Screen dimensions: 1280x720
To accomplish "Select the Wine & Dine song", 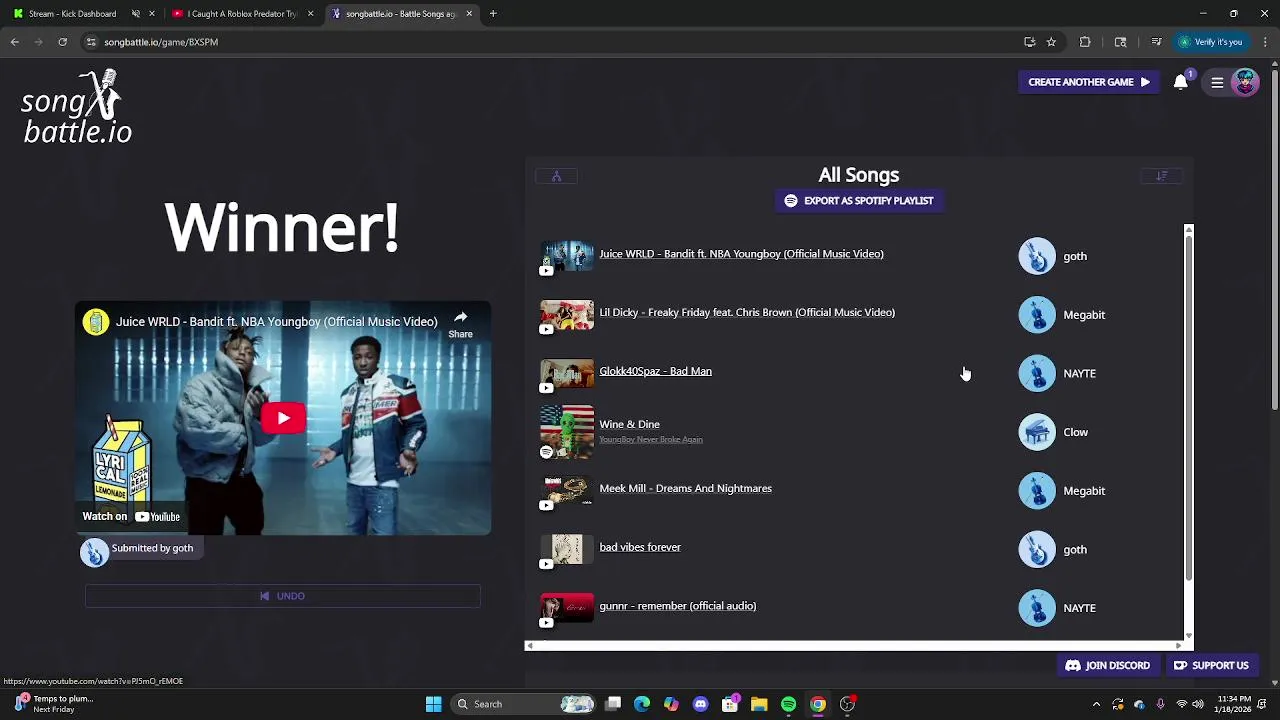I will 629,424.
